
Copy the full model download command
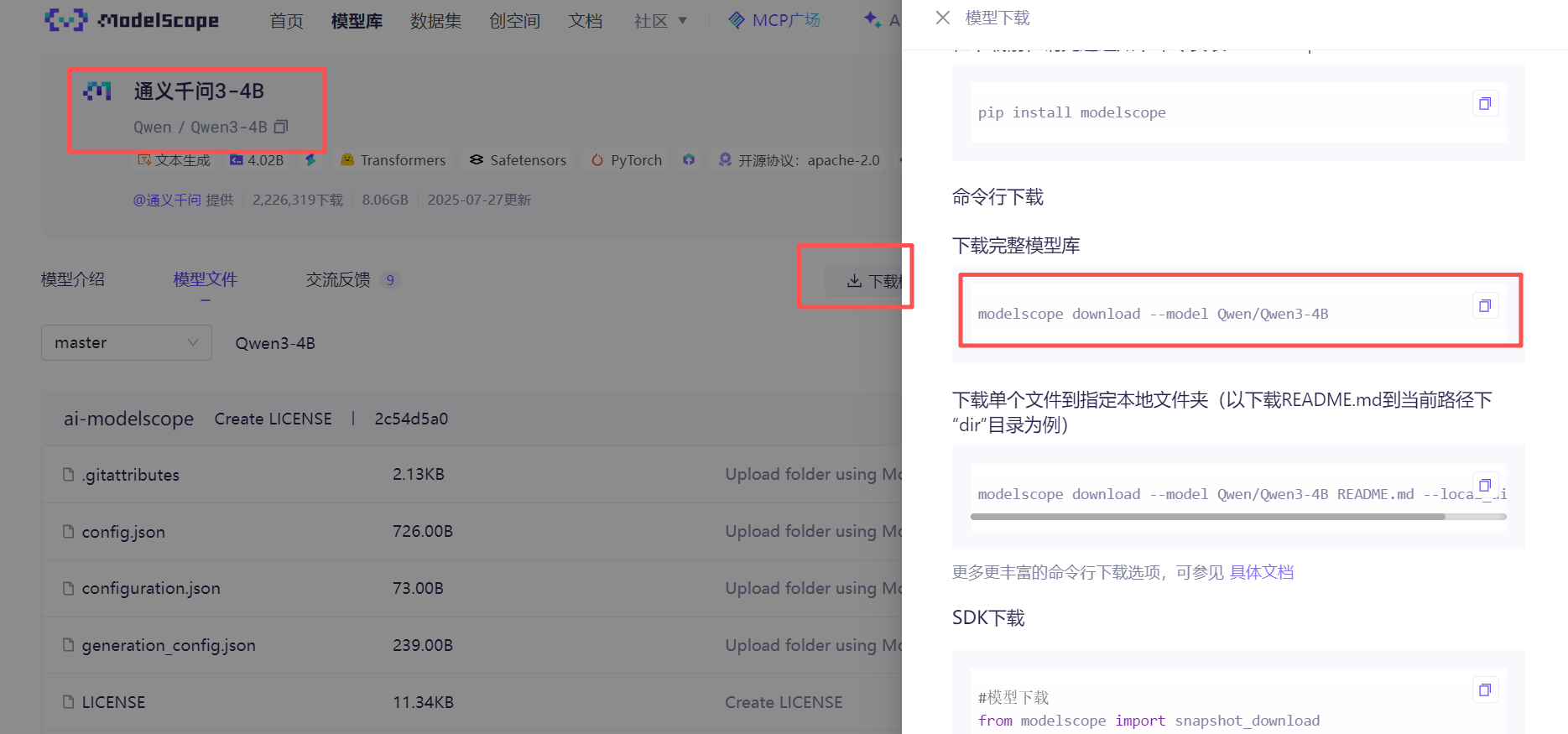point(1485,305)
